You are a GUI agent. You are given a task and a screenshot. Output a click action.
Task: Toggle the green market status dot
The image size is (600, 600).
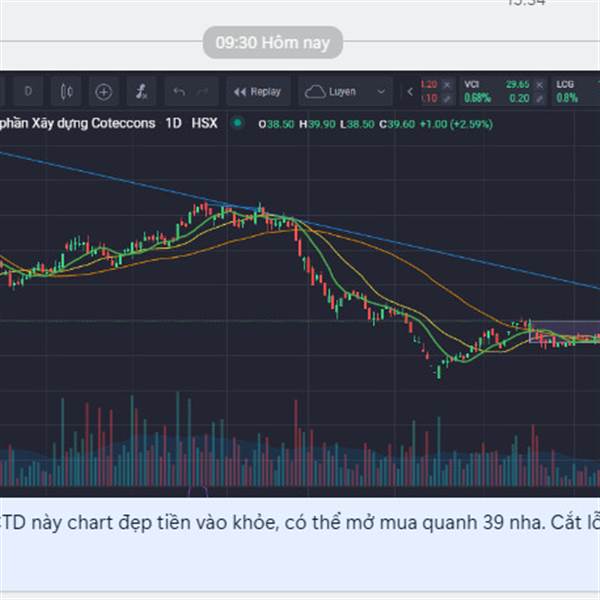click(237, 123)
